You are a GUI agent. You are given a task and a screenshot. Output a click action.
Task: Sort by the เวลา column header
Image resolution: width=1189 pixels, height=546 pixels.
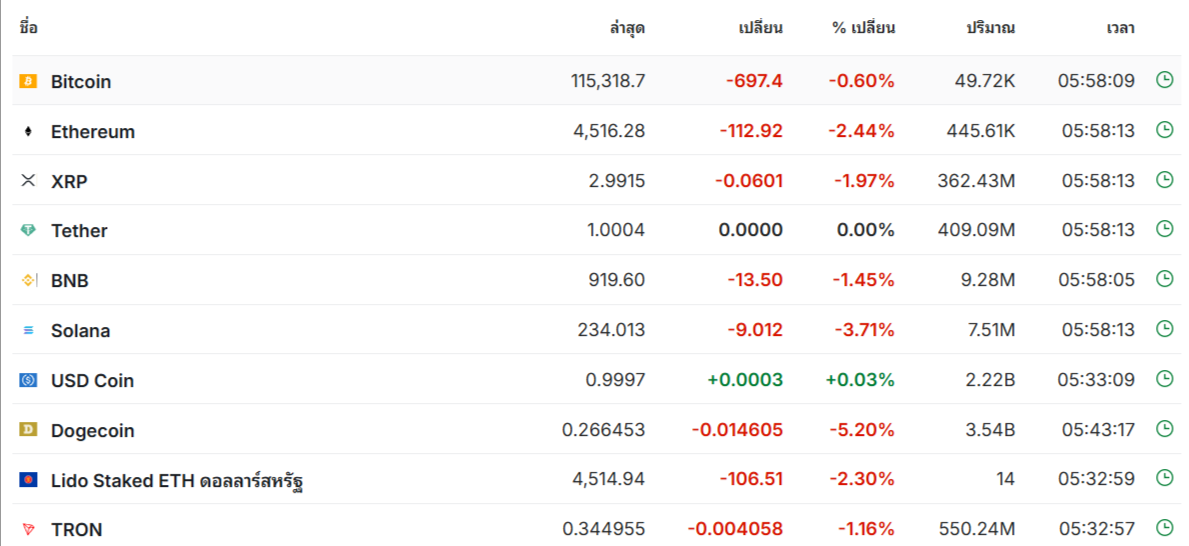click(x=1120, y=29)
